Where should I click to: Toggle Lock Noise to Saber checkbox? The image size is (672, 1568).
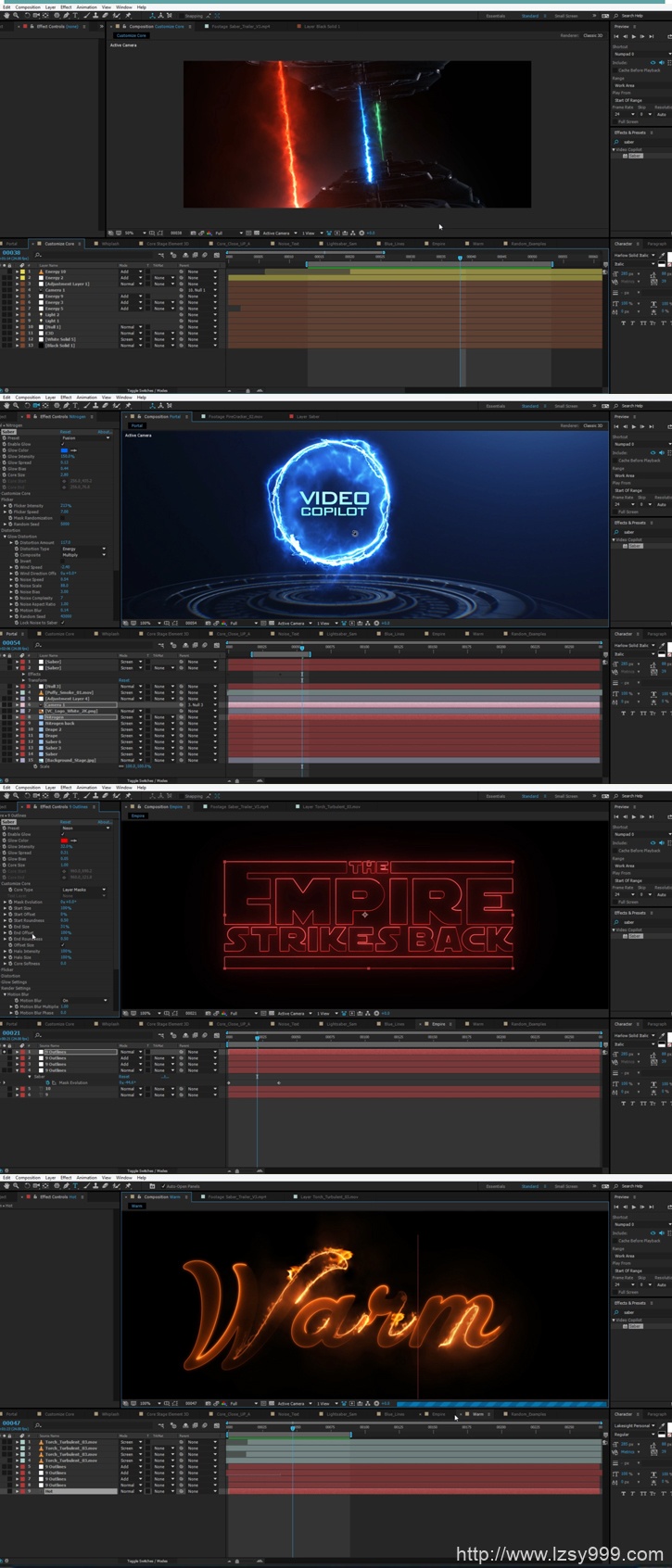(64, 622)
